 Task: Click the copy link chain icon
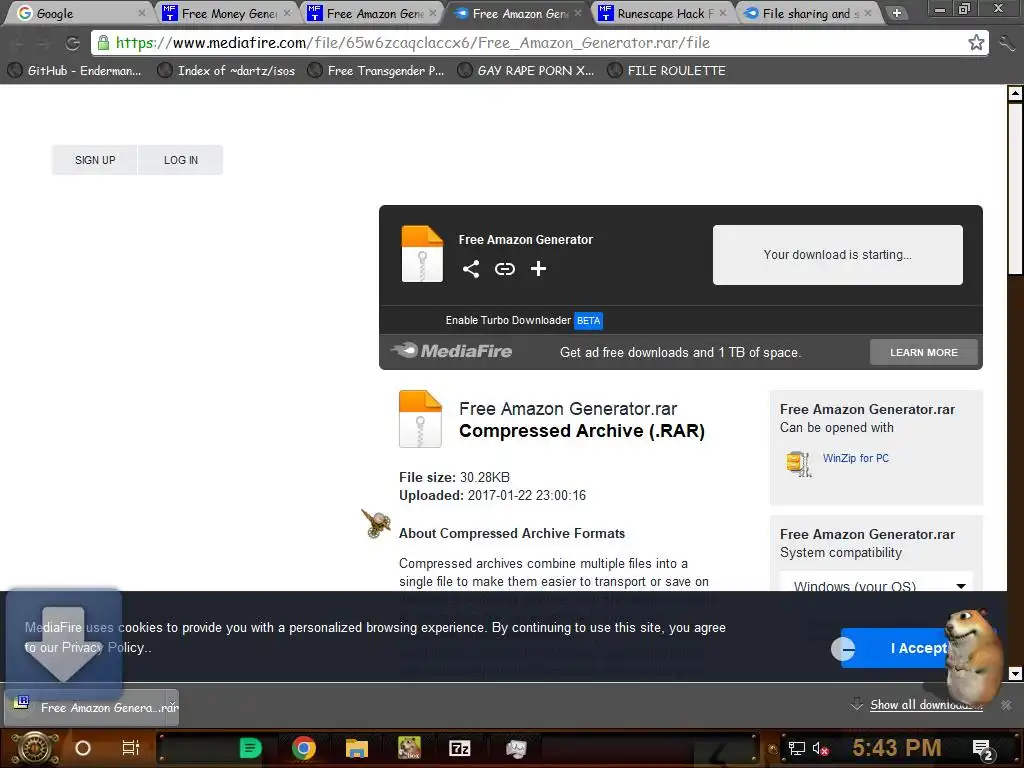[505, 269]
